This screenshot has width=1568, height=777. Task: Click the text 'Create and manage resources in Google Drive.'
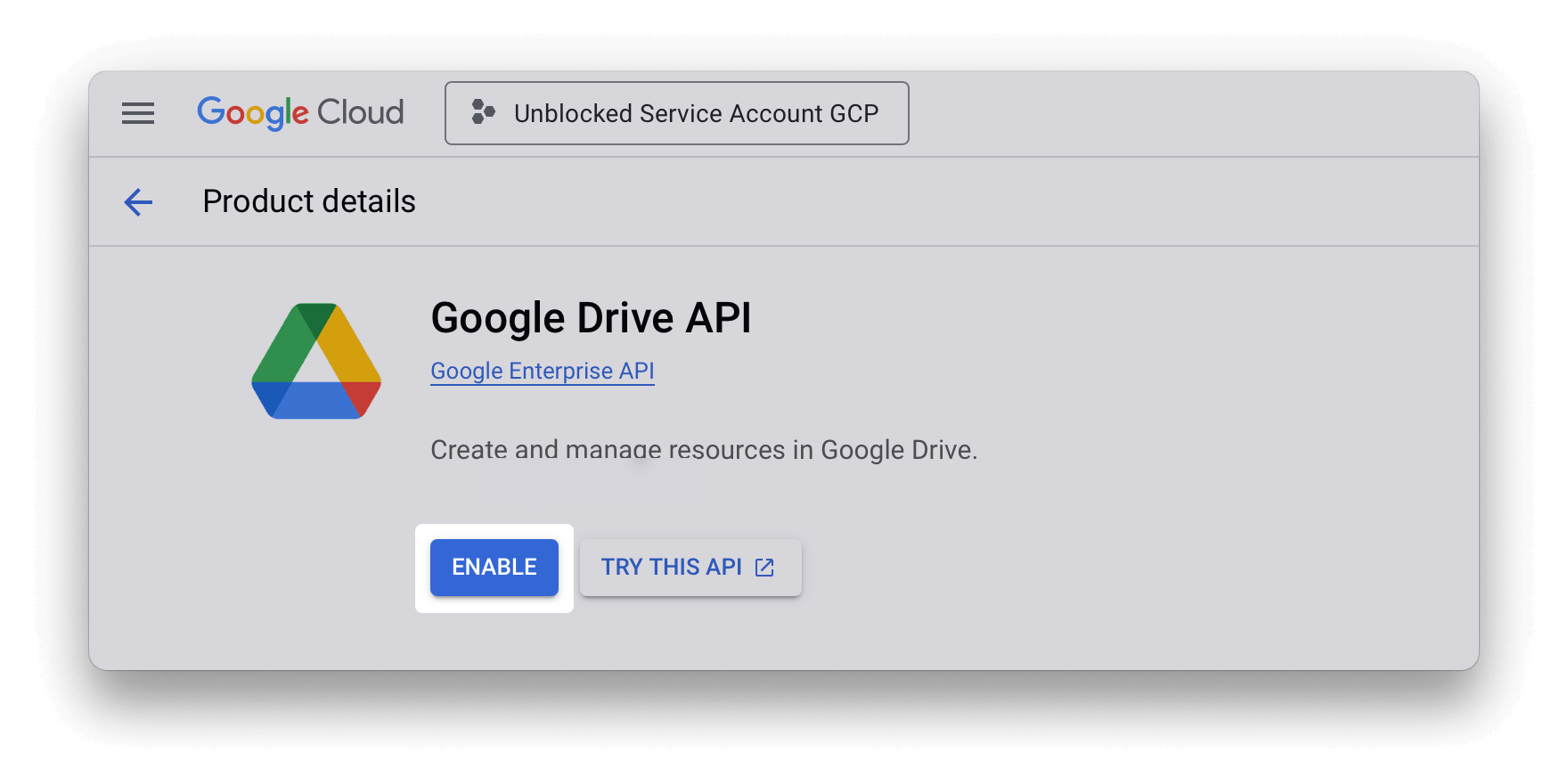click(x=704, y=450)
